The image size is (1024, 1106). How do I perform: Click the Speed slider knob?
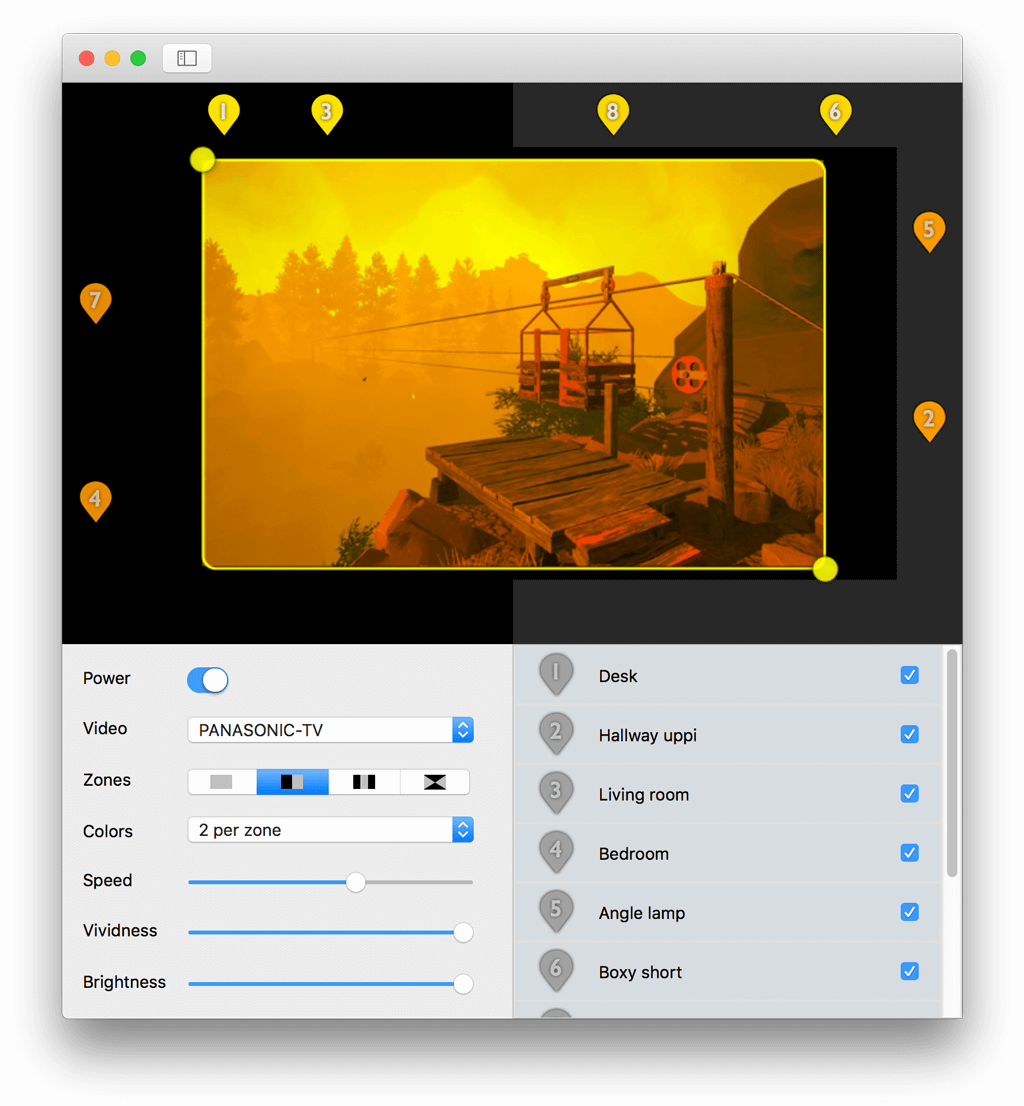tap(355, 882)
